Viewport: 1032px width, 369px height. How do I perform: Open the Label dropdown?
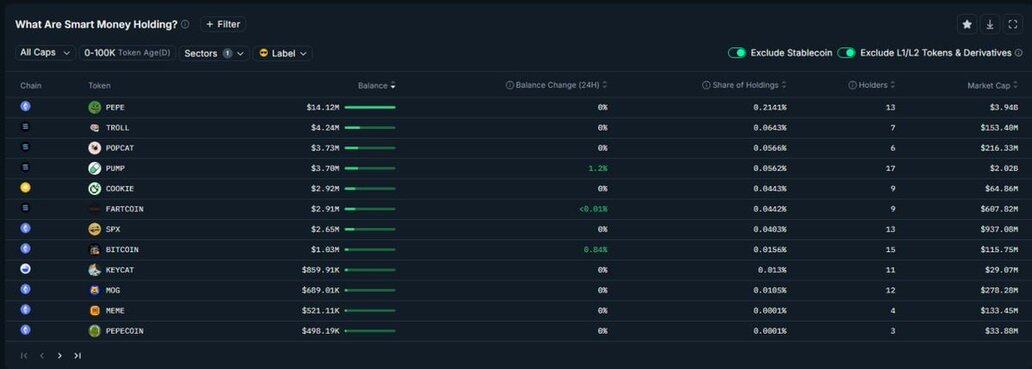point(282,53)
